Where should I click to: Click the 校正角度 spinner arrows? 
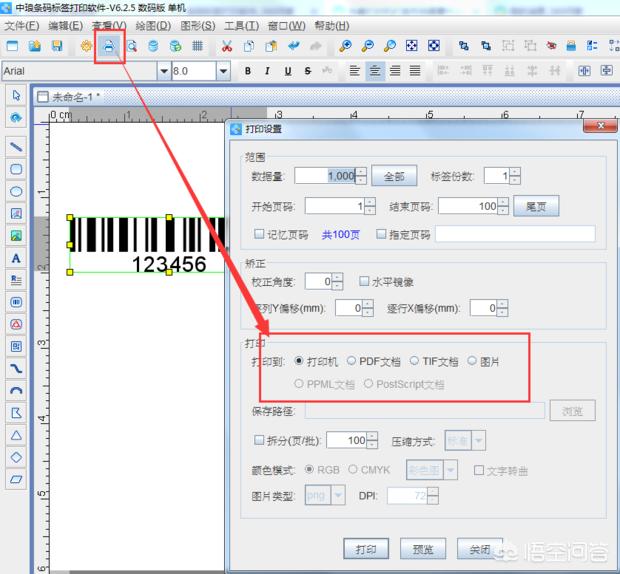(x=337, y=281)
